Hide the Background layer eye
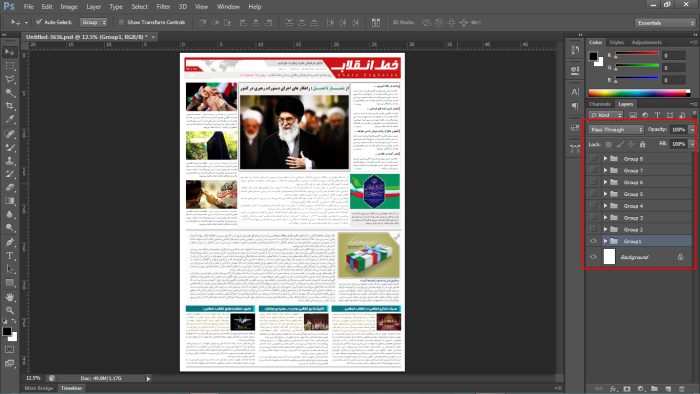Screen dimensions: 700x394 pos(593,257)
